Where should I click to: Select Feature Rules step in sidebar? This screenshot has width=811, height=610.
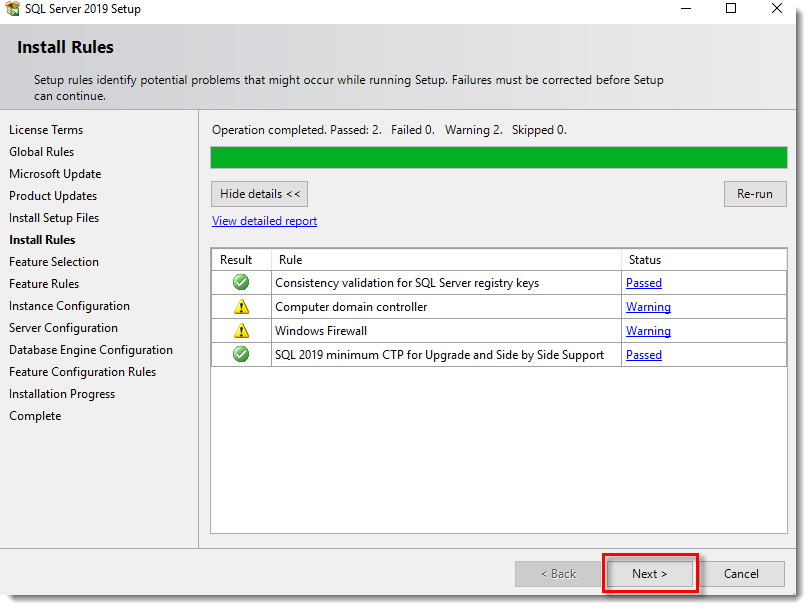point(44,284)
